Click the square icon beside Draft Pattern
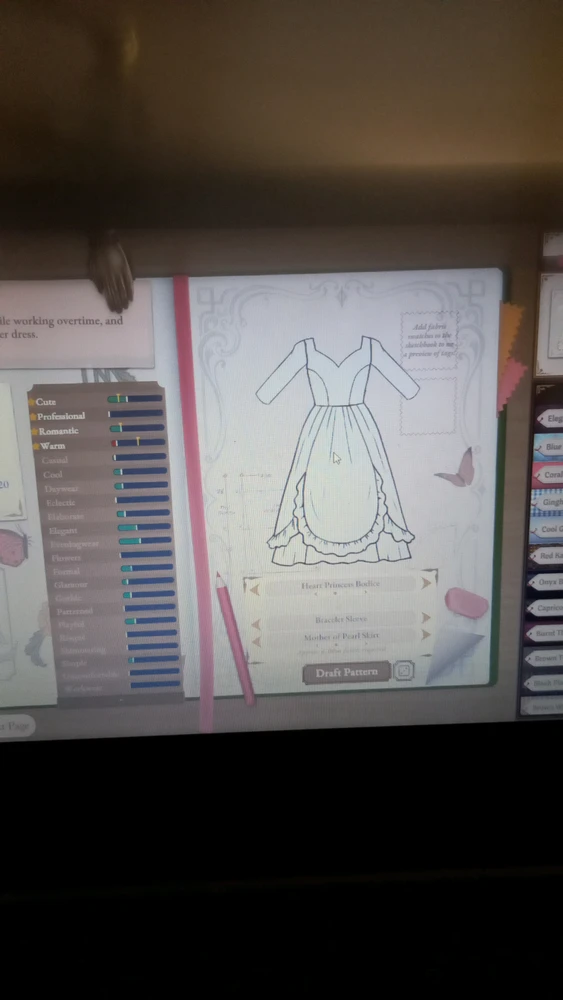This screenshot has height=1000, width=563. (x=404, y=670)
